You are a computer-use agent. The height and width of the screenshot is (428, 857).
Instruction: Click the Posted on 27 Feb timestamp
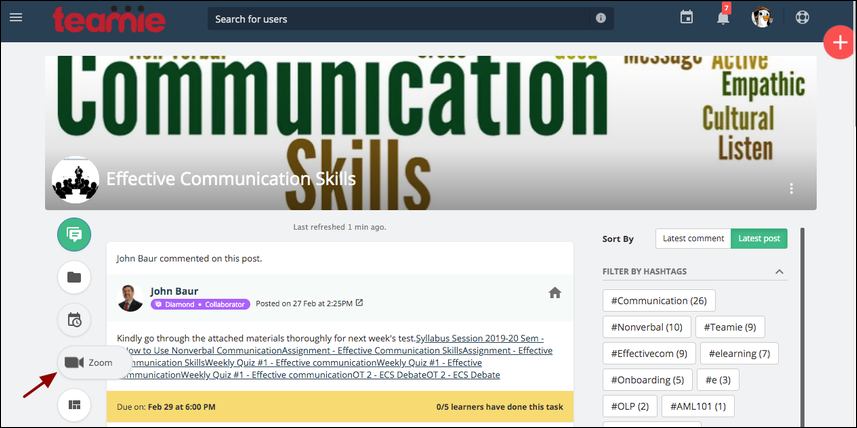304,303
